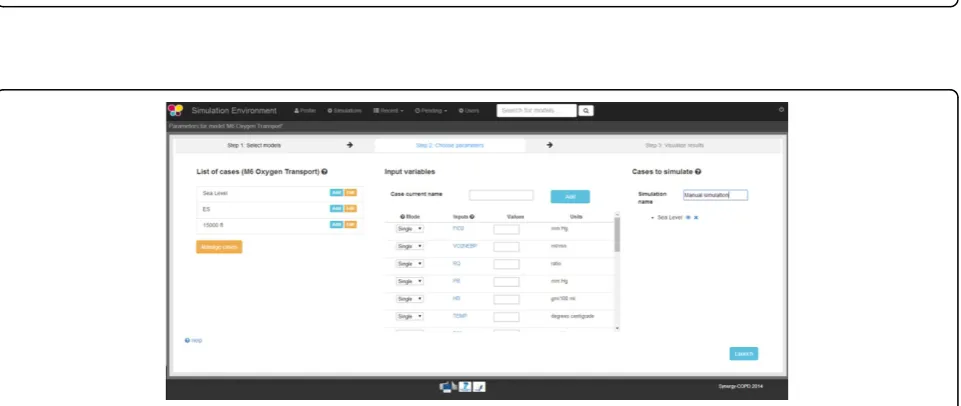Click the FIO2 value field
Image resolution: width=961 pixels, height=406 pixels.
[506, 229]
